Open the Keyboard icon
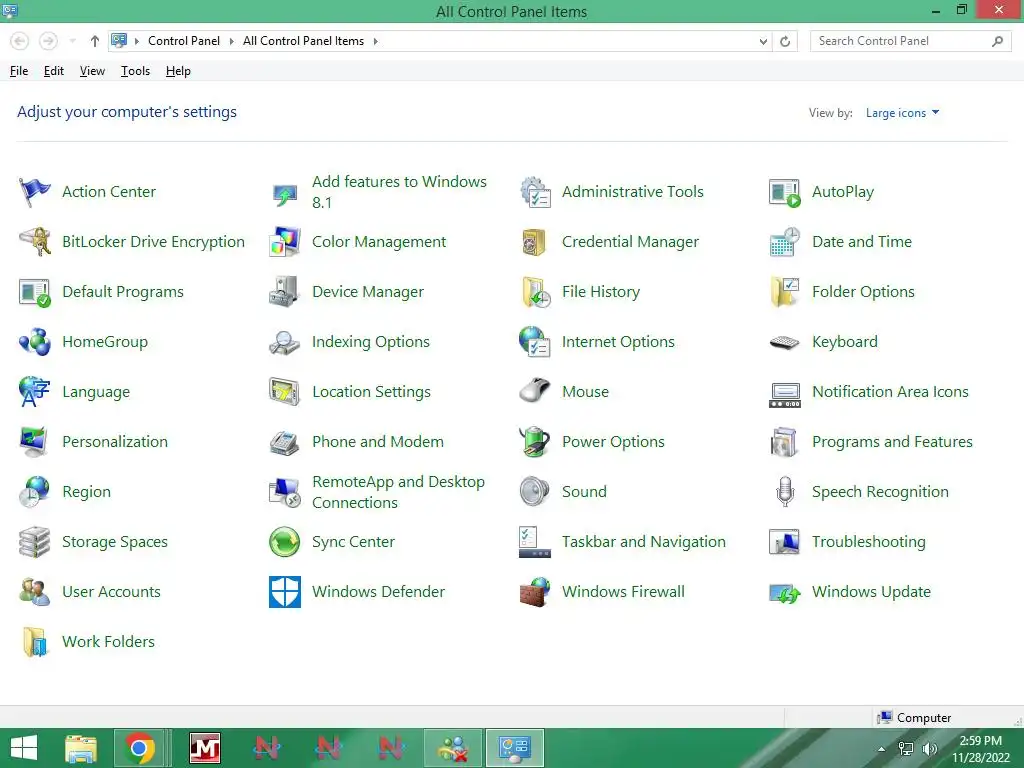 click(785, 342)
